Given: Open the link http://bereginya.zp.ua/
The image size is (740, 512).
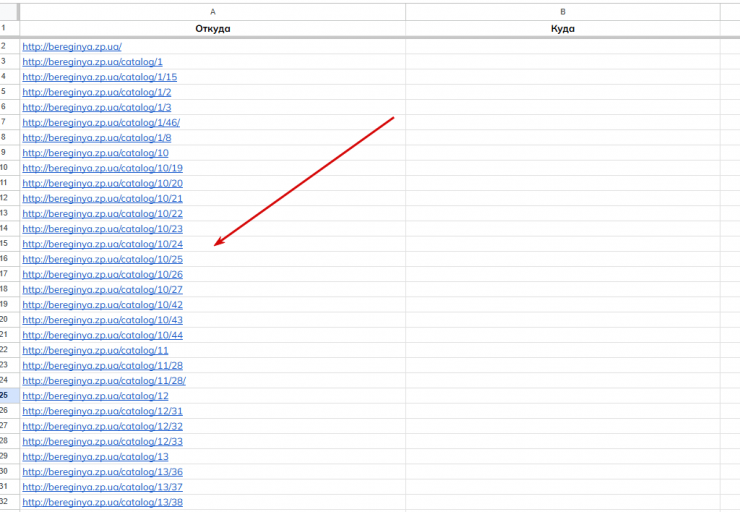Looking at the screenshot, I should tap(72, 47).
